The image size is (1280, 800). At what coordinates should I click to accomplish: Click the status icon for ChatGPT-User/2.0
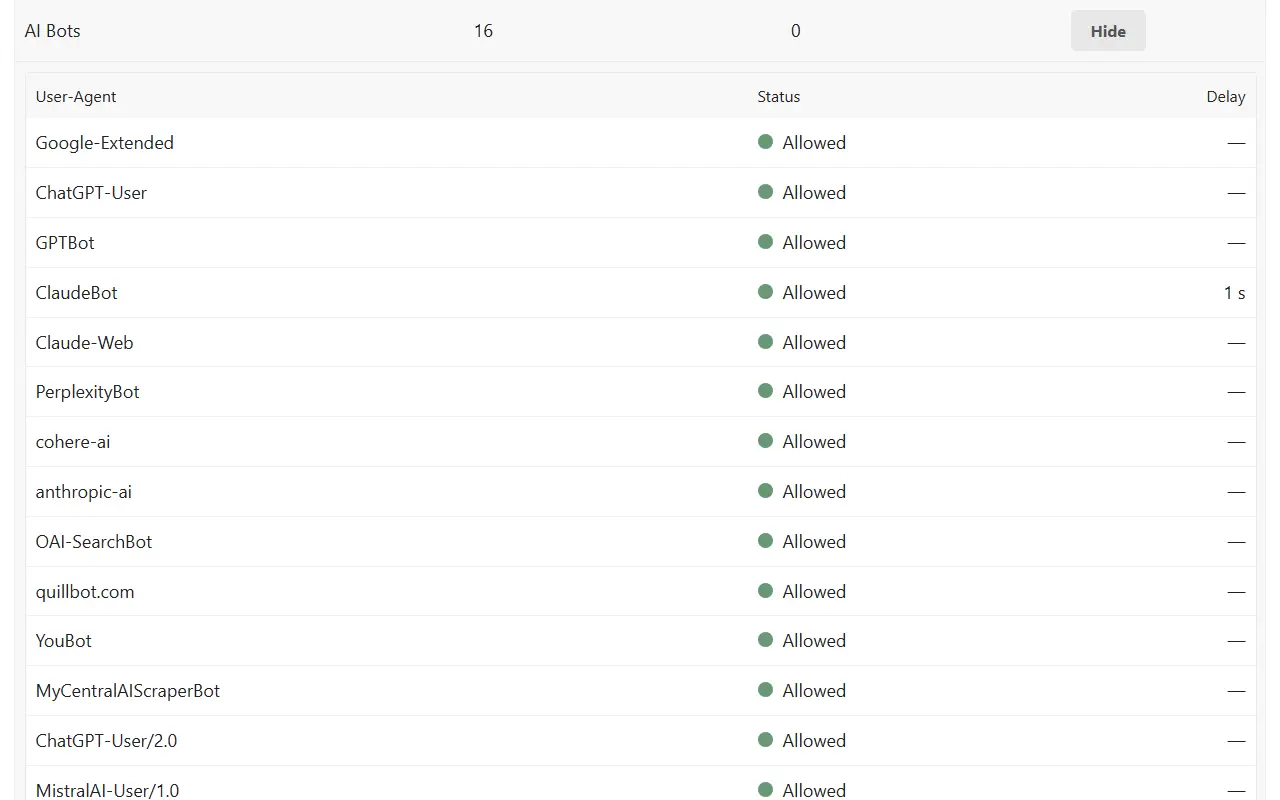tap(765, 740)
